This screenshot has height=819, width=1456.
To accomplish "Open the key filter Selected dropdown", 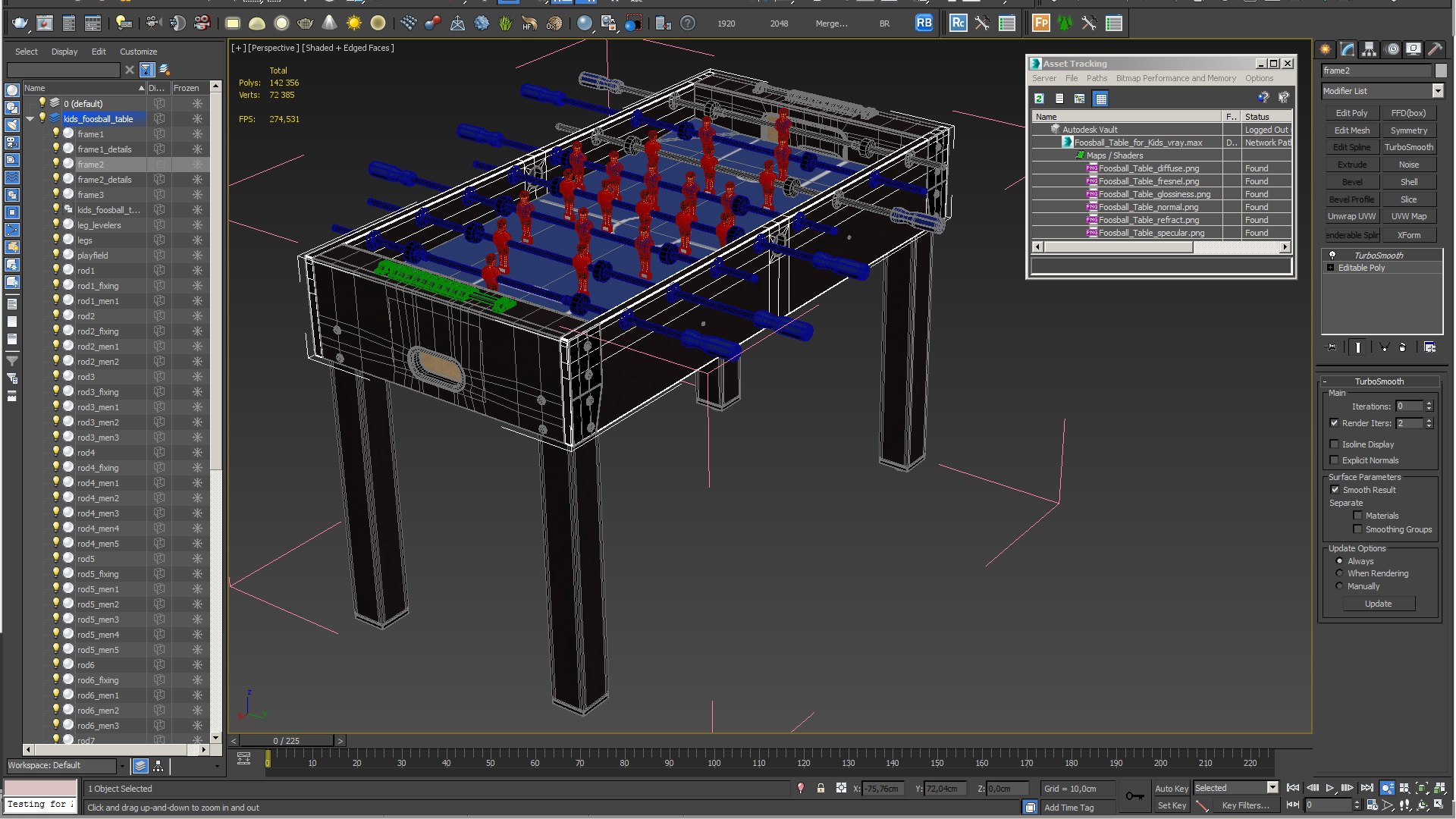I will pyautogui.click(x=1272, y=788).
